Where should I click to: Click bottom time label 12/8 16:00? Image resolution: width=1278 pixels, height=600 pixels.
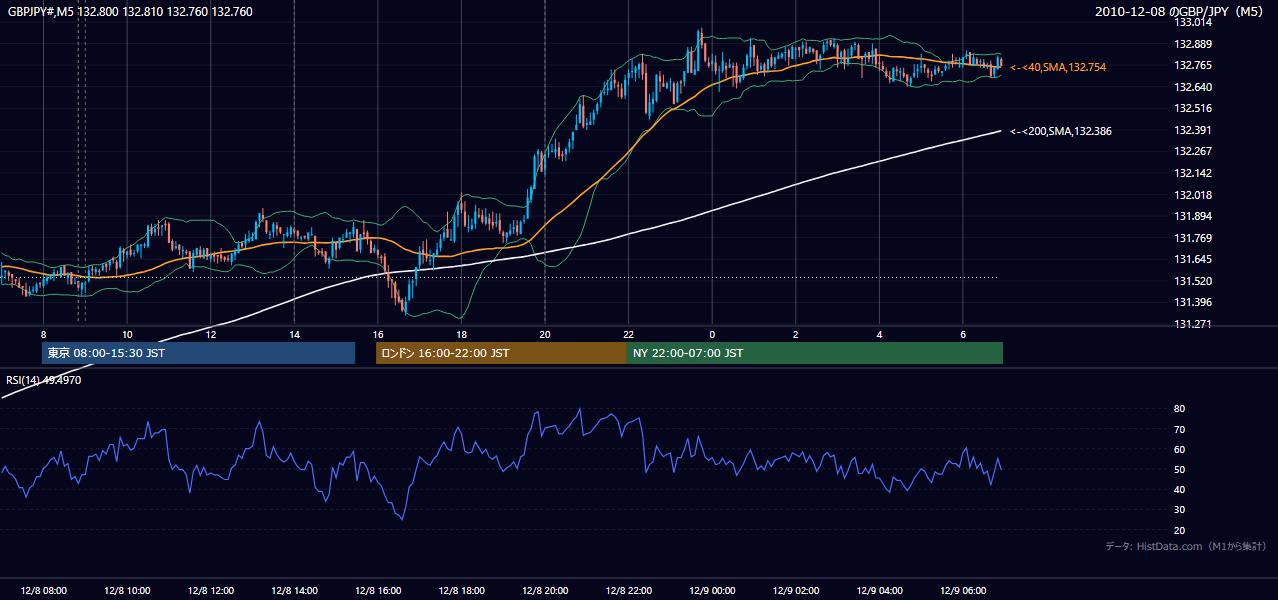tap(377, 590)
